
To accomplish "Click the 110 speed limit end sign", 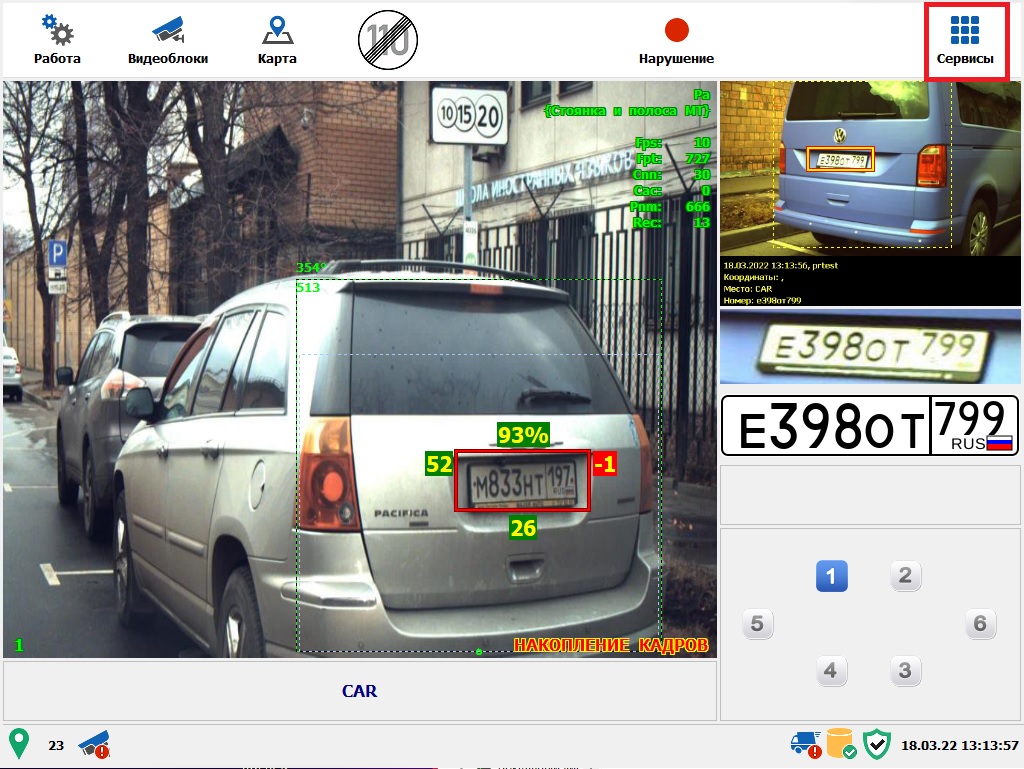I will (x=387, y=40).
